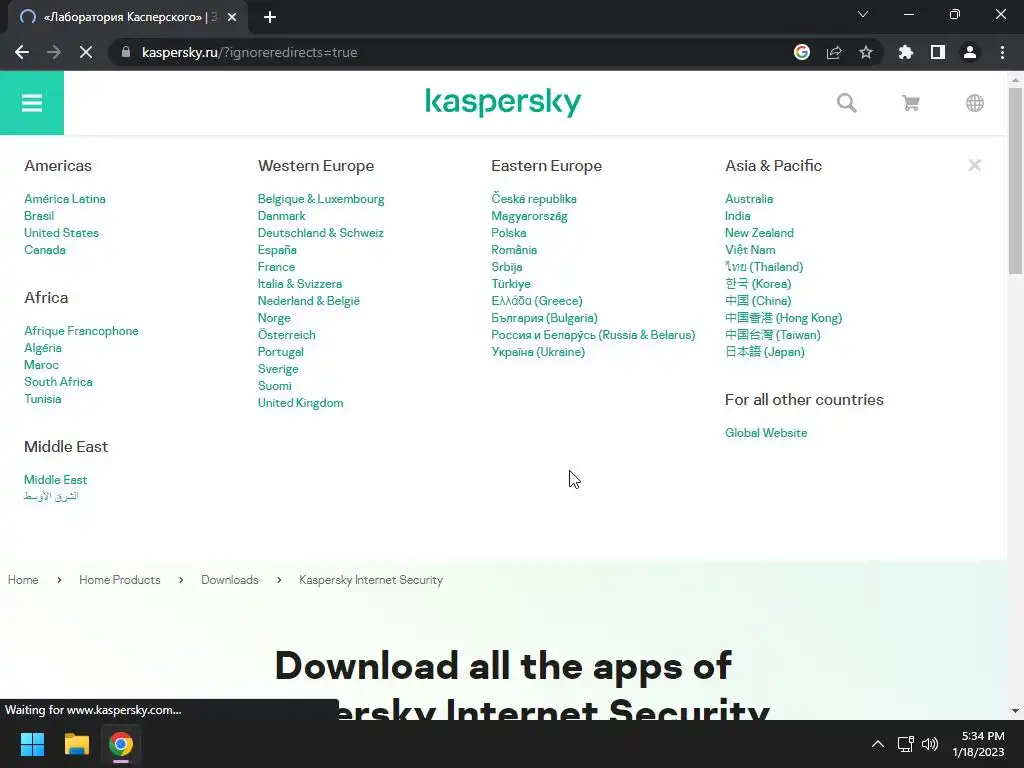Click the search magnifier icon
Screen dimensions: 1024x768
[846, 103]
